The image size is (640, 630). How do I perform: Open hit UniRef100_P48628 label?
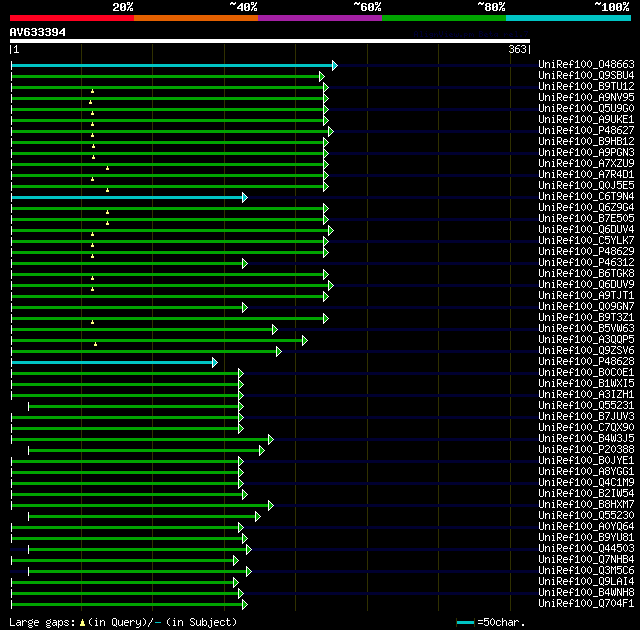tap(586, 361)
